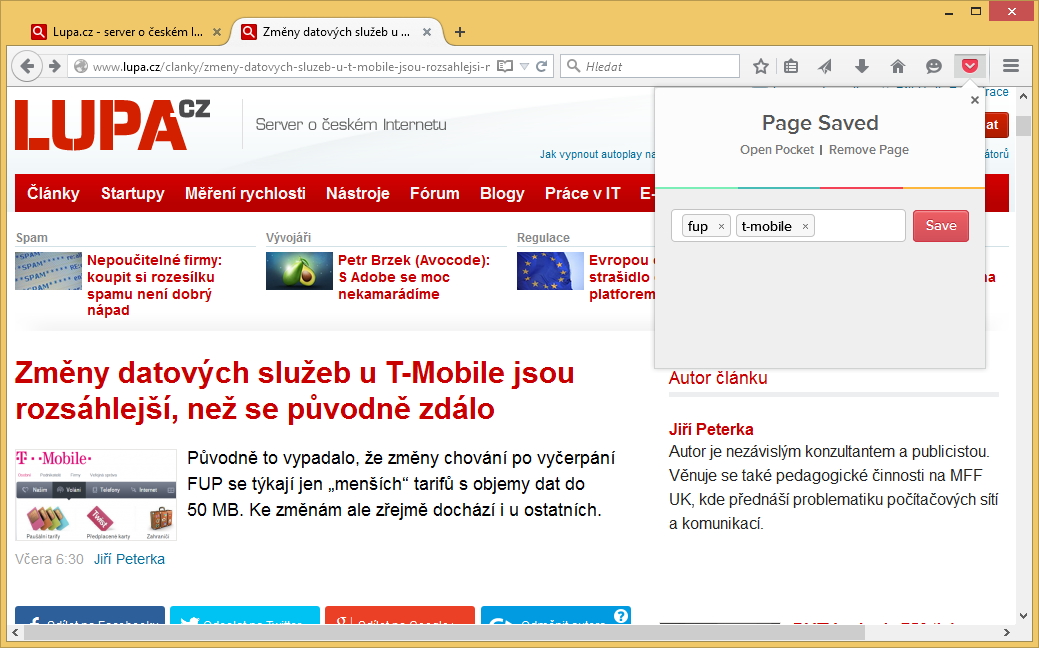This screenshot has height=648, width=1039.
Task: Open the Downloads arrow icon
Action: pos(861,66)
